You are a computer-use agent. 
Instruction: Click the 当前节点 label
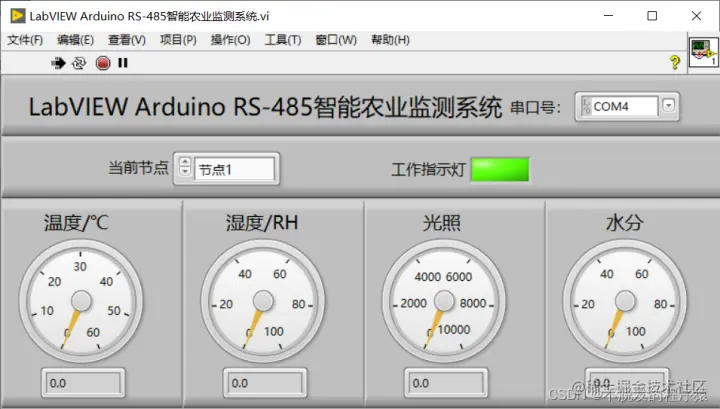click(138, 168)
